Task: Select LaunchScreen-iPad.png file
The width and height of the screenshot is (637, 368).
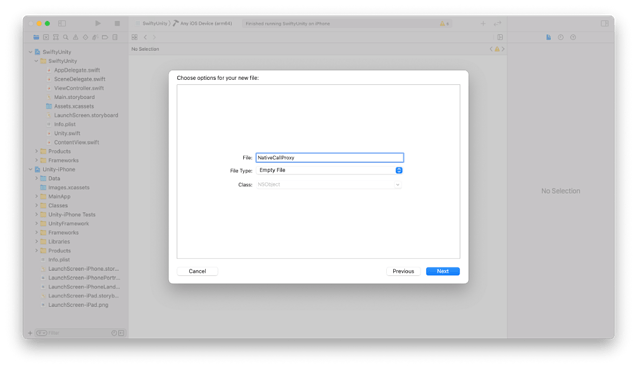Action: (x=78, y=305)
